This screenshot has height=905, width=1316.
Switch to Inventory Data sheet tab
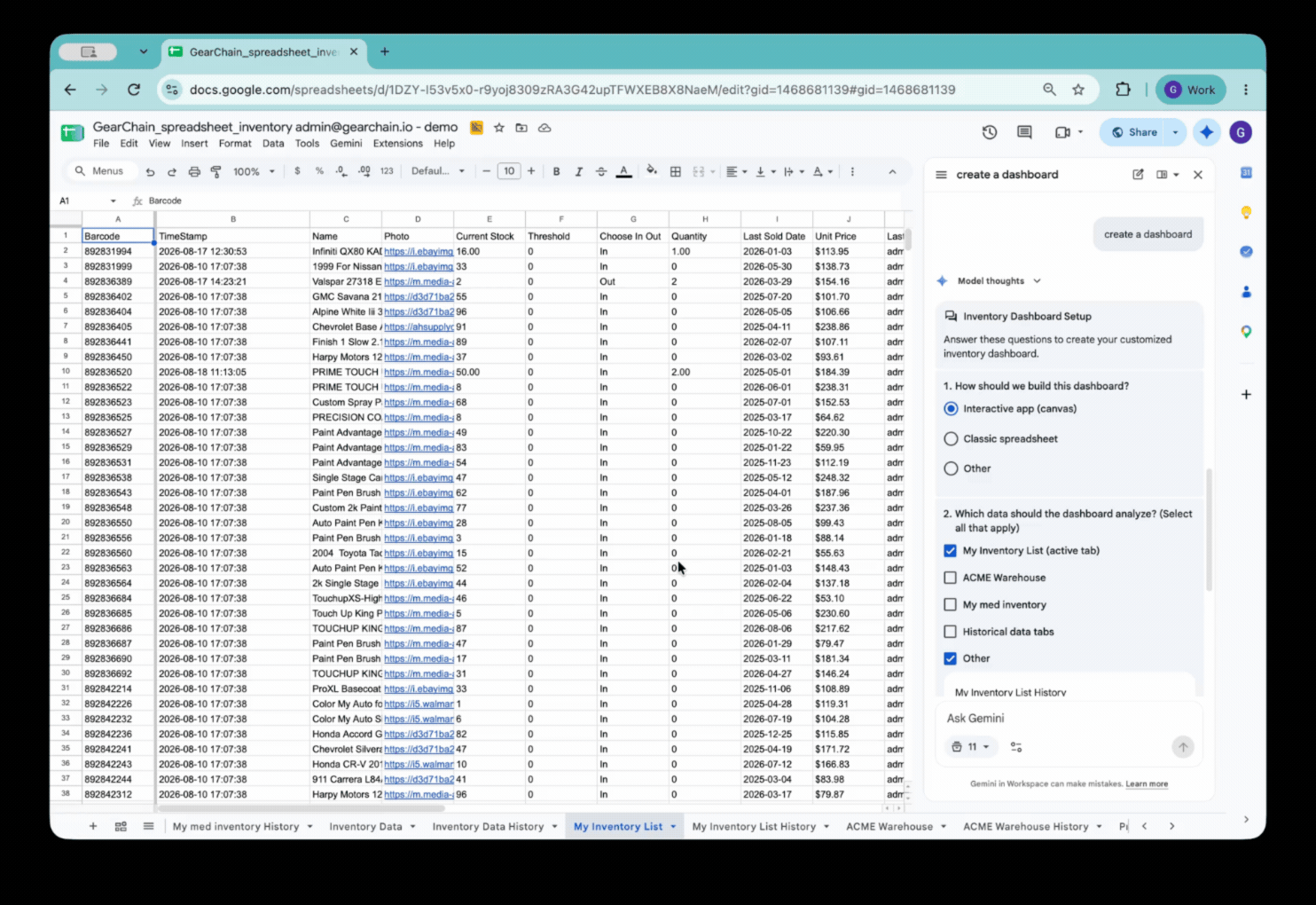(x=365, y=827)
